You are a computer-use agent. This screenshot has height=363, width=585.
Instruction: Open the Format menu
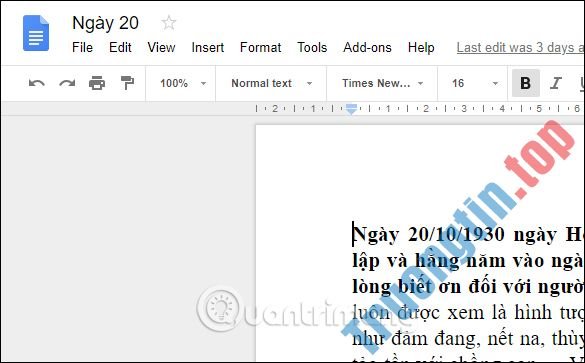(x=260, y=48)
